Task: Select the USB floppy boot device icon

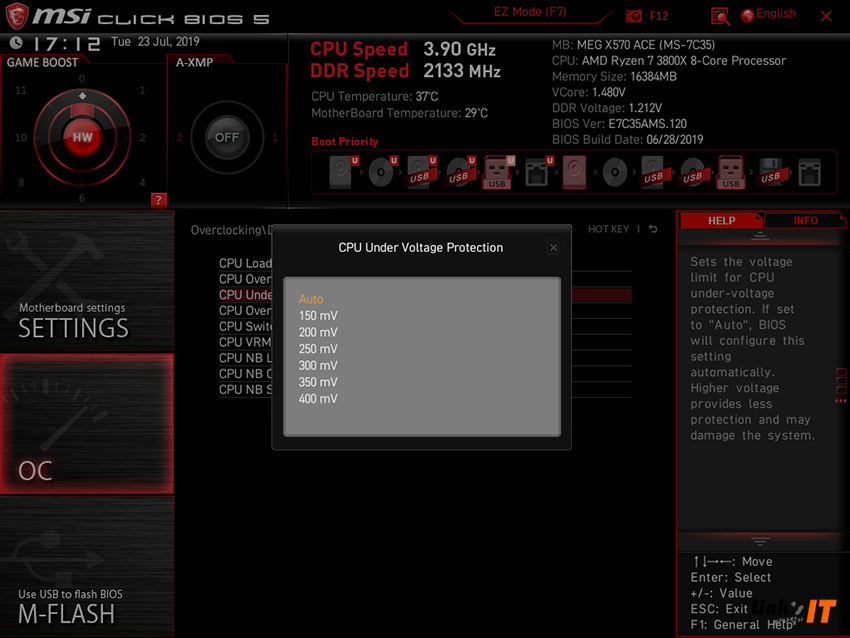Action: click(770, 173)
